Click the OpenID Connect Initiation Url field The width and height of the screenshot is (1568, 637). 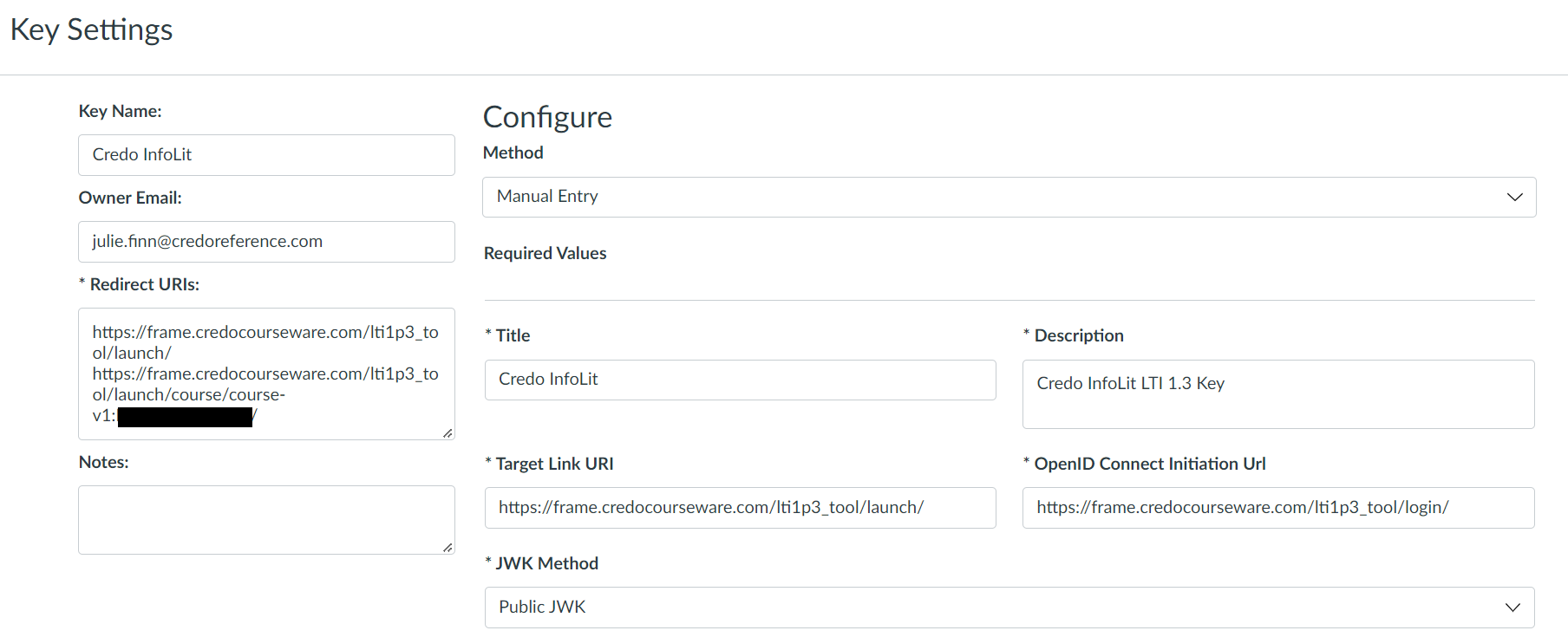coord(1278,508)
